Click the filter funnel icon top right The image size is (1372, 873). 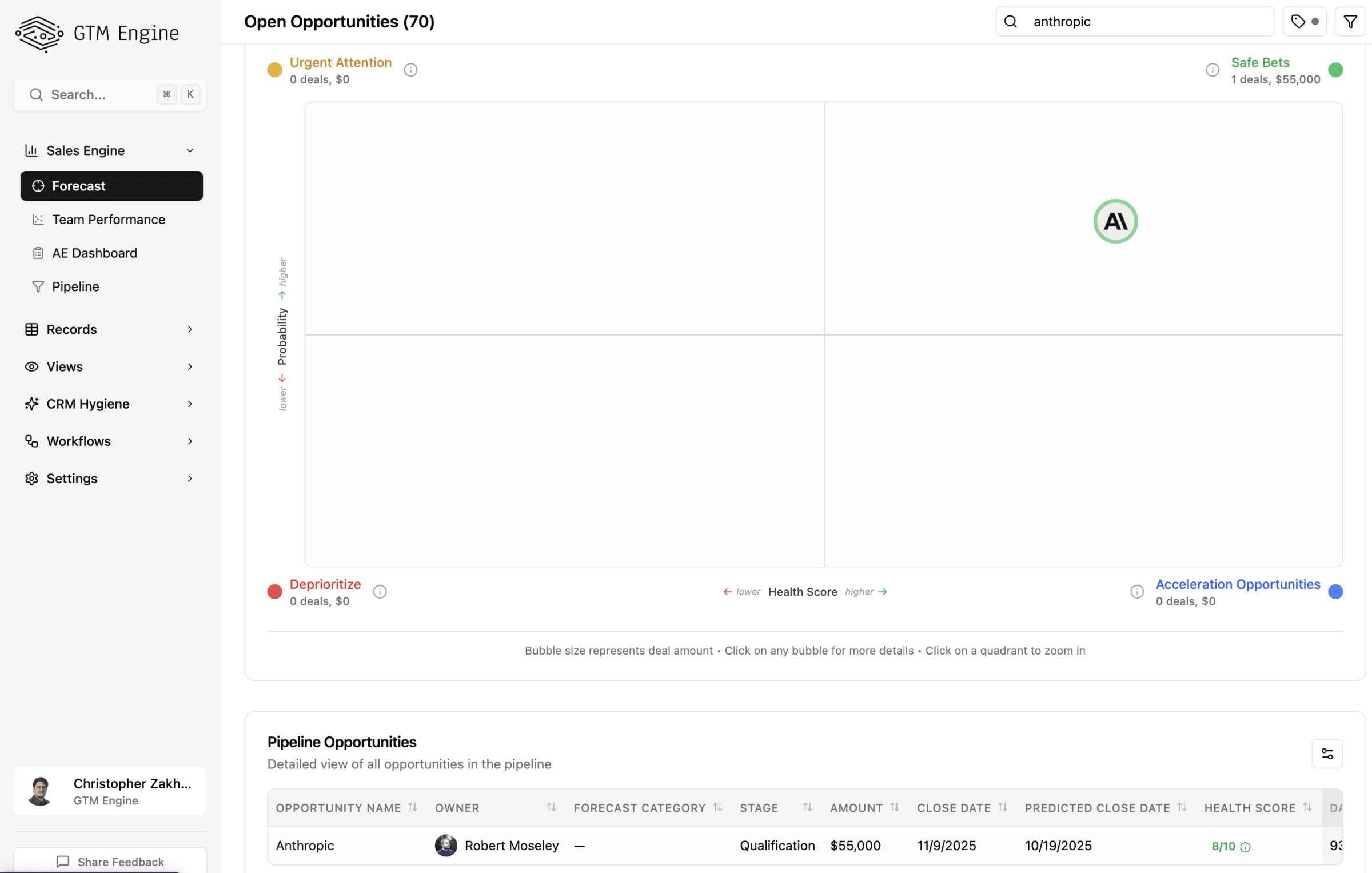click(1350, 22)
